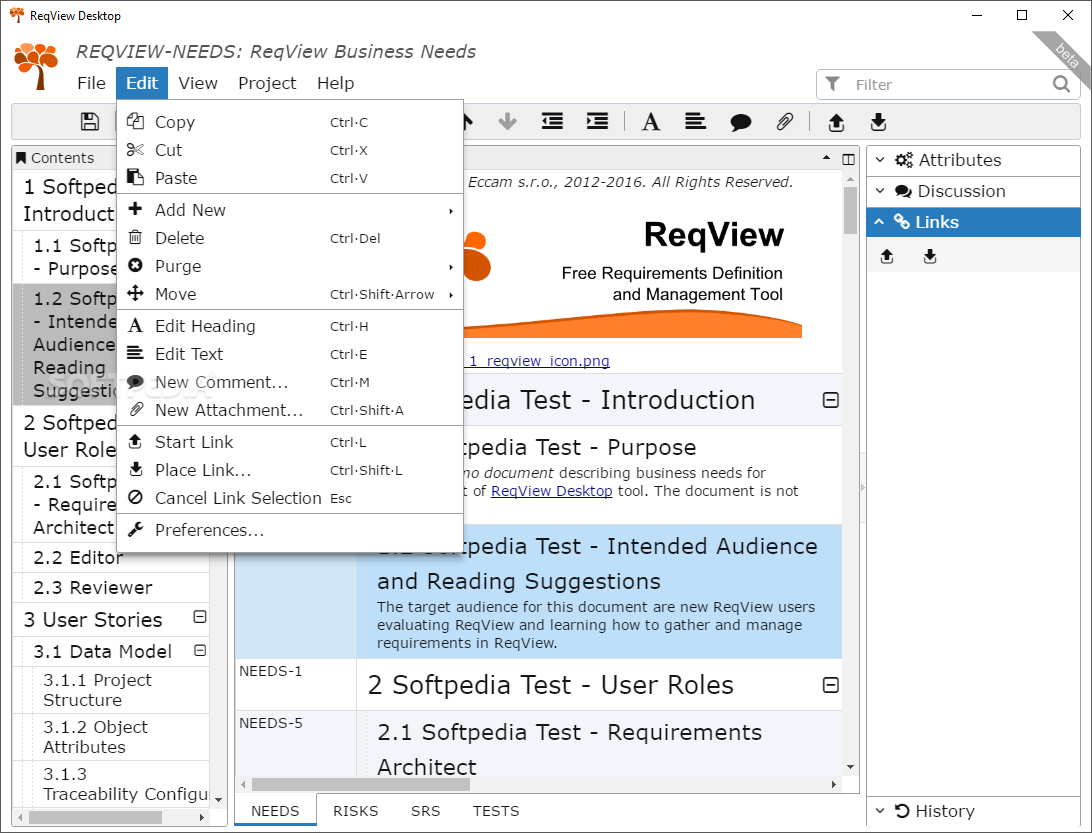Image resolution: width=1092 pixels, height=833 pixels.
Task: Choose Delete in Edit menu
Action: point(290,238)
